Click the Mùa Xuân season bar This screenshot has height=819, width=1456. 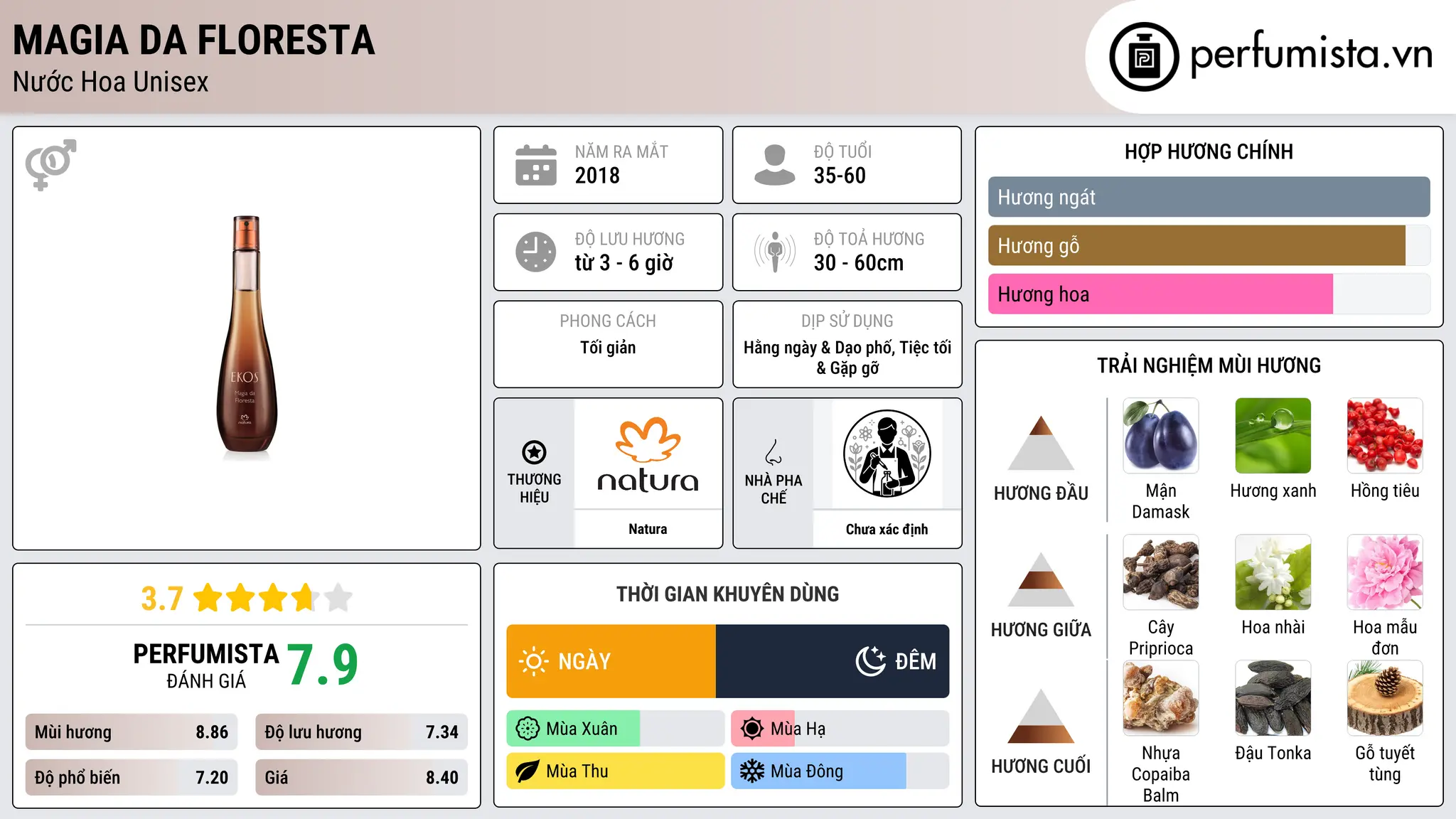[x=615, y=729]
